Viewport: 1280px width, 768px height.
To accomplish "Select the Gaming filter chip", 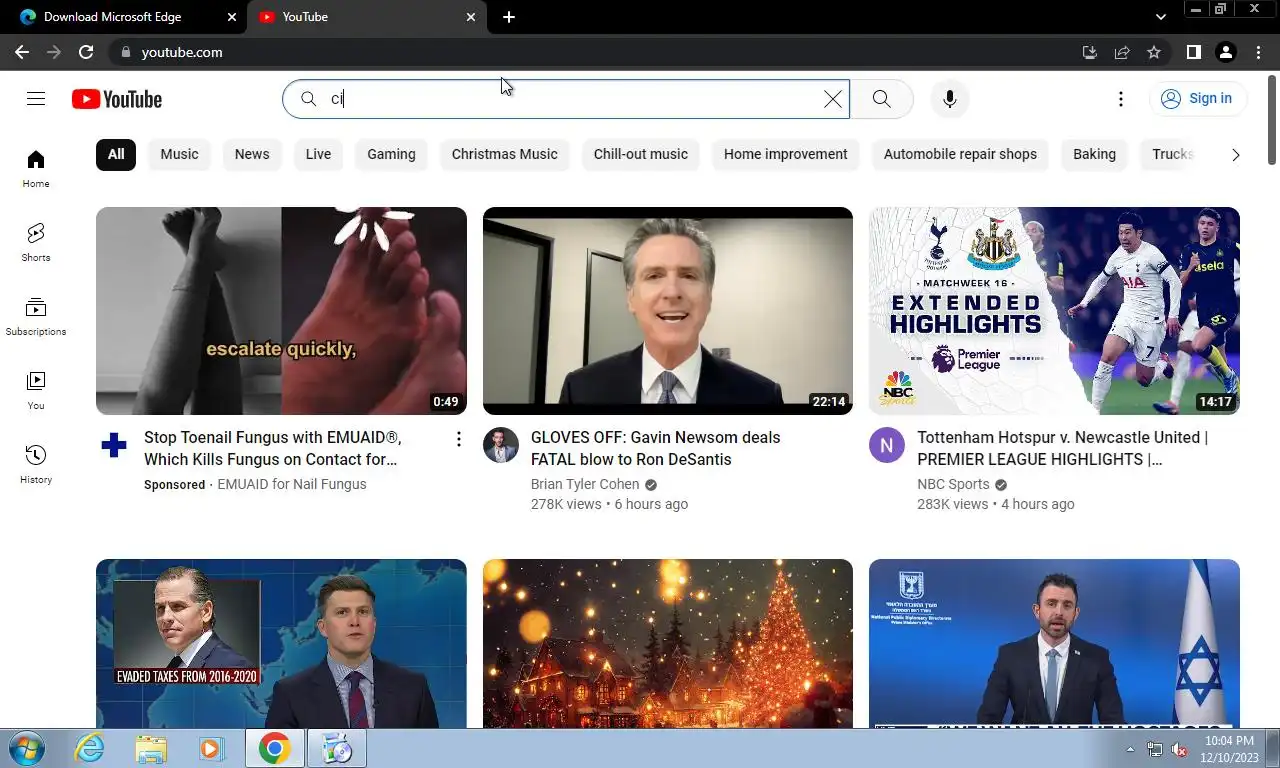I will (x=391, y=154).
